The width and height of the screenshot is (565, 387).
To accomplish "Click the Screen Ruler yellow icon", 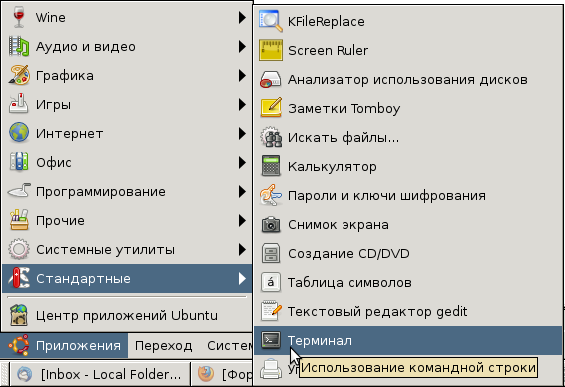I will click(x=271, y=50).
